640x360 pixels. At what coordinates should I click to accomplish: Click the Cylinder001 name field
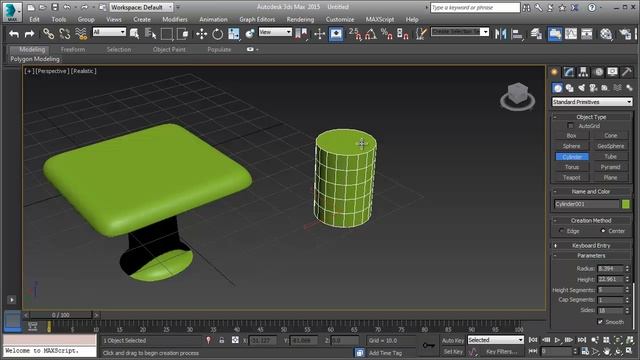pyautogui.click(x=586, y=204)
